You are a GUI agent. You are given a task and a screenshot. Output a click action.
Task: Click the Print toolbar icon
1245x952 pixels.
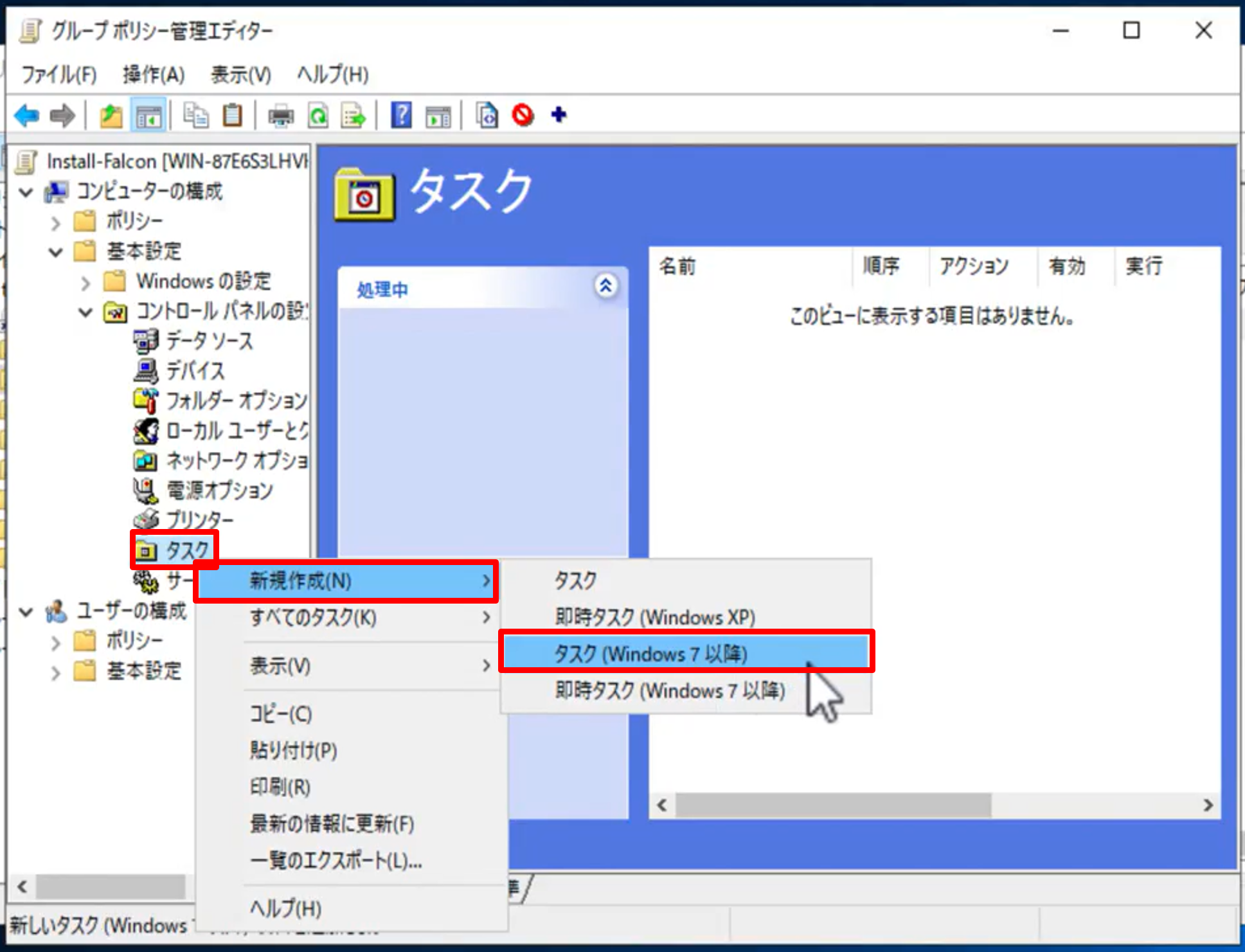pos(280,116)
